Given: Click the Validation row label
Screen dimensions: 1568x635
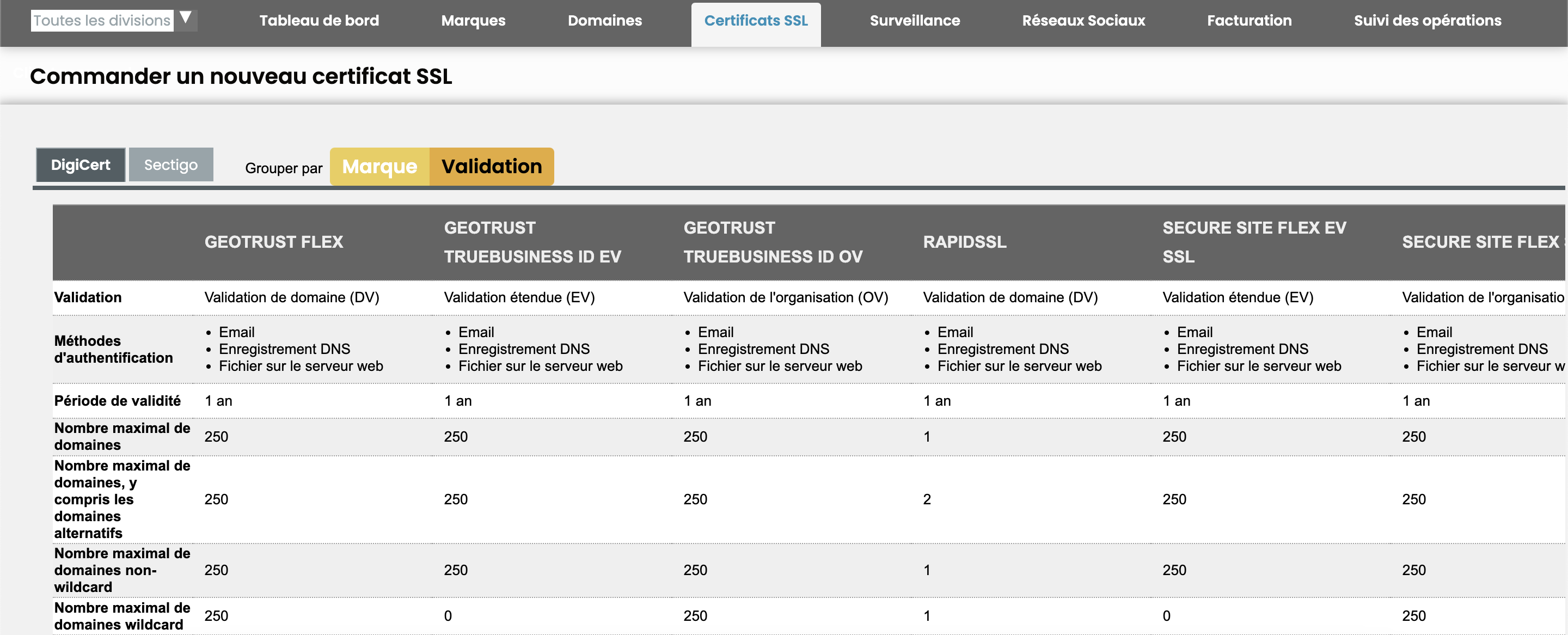Looking at the screenshot, I should pos(88,297).
